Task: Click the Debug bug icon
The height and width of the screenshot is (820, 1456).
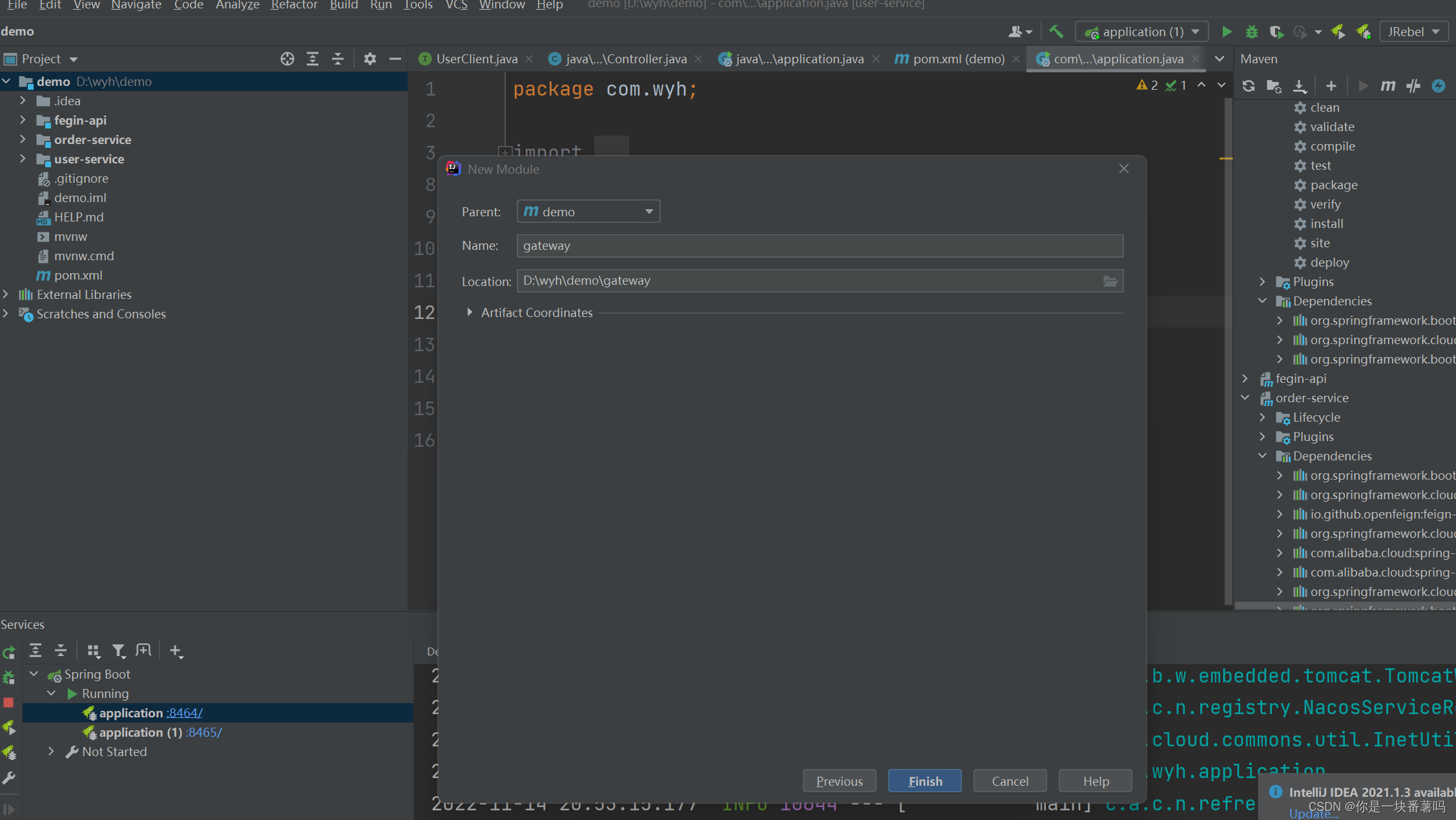Action: click(1251, 32)
